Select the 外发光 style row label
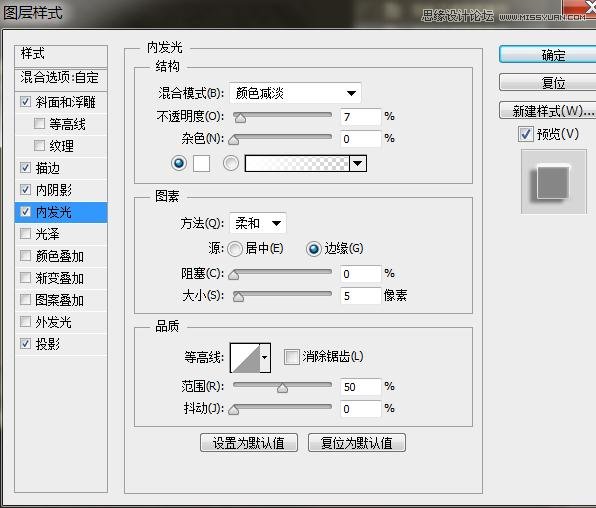Viewport: 596px width, 508px height. coord(54,322)
